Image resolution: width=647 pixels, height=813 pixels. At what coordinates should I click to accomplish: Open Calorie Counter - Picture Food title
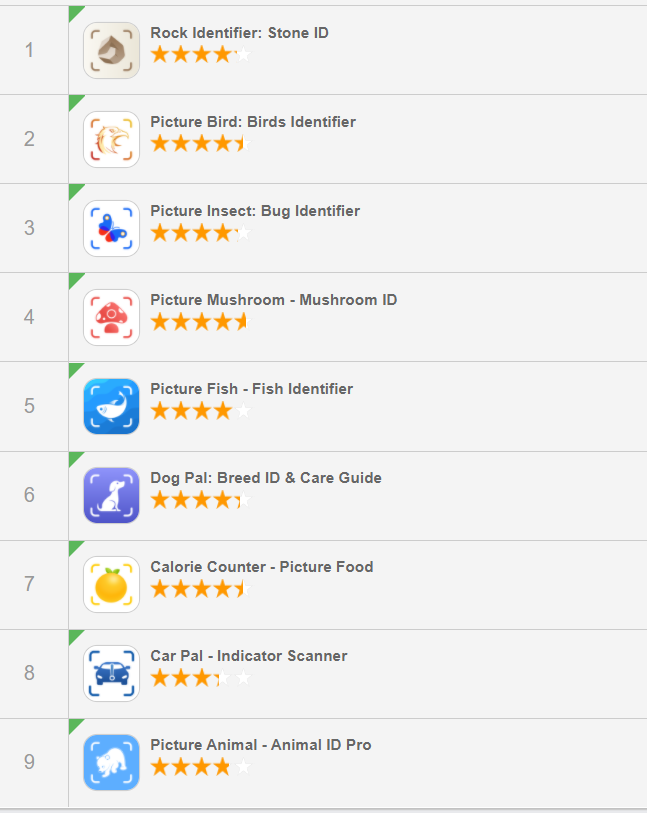(x=261, y=567)
